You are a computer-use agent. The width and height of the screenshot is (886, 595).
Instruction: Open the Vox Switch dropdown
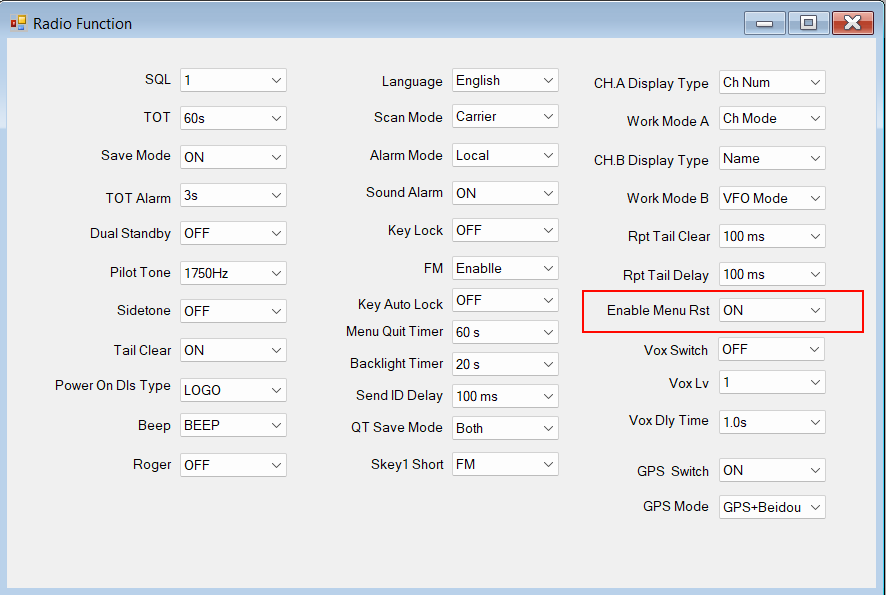(771, 349)
